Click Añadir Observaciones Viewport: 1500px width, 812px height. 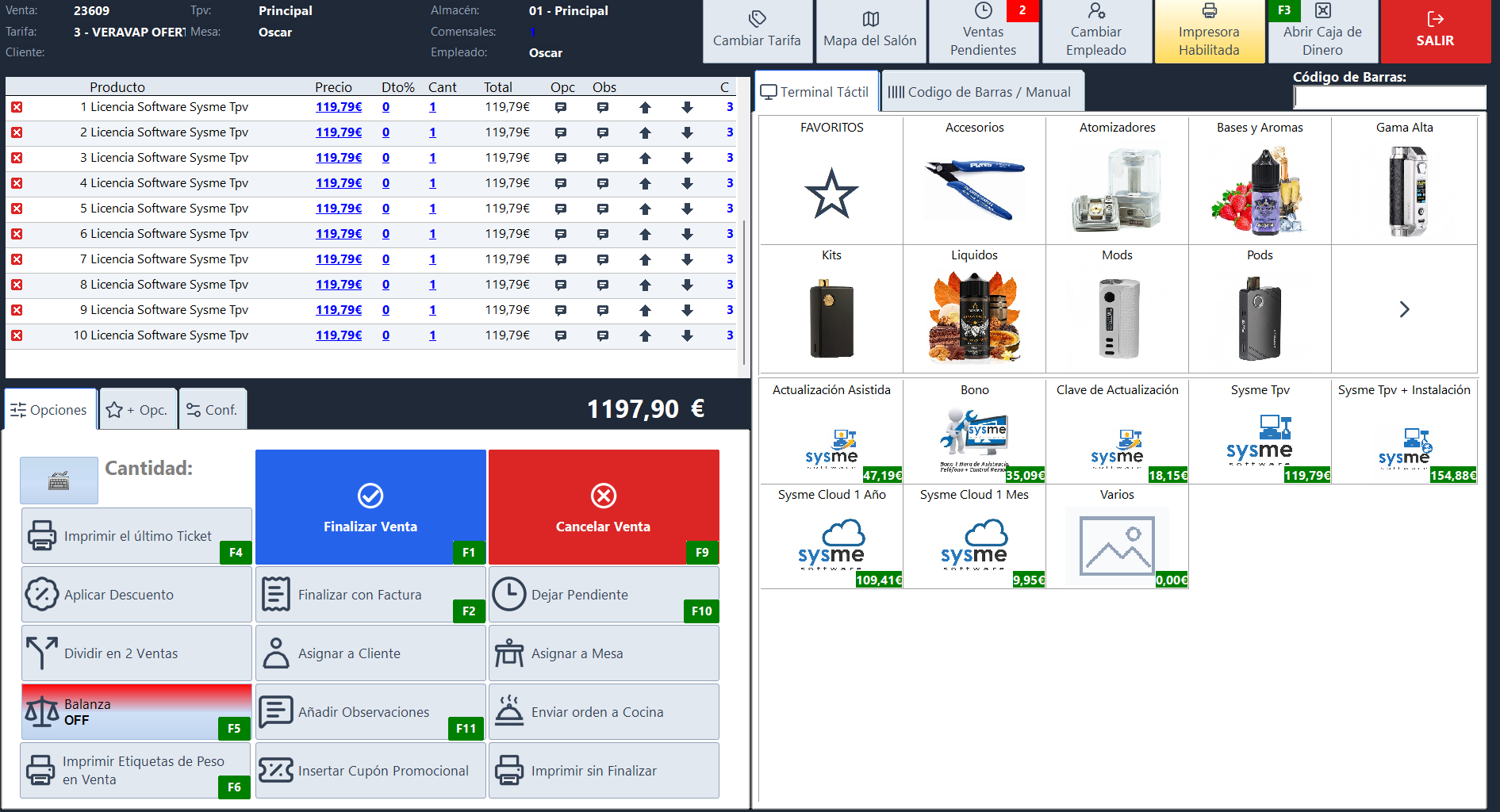[370, 712]
